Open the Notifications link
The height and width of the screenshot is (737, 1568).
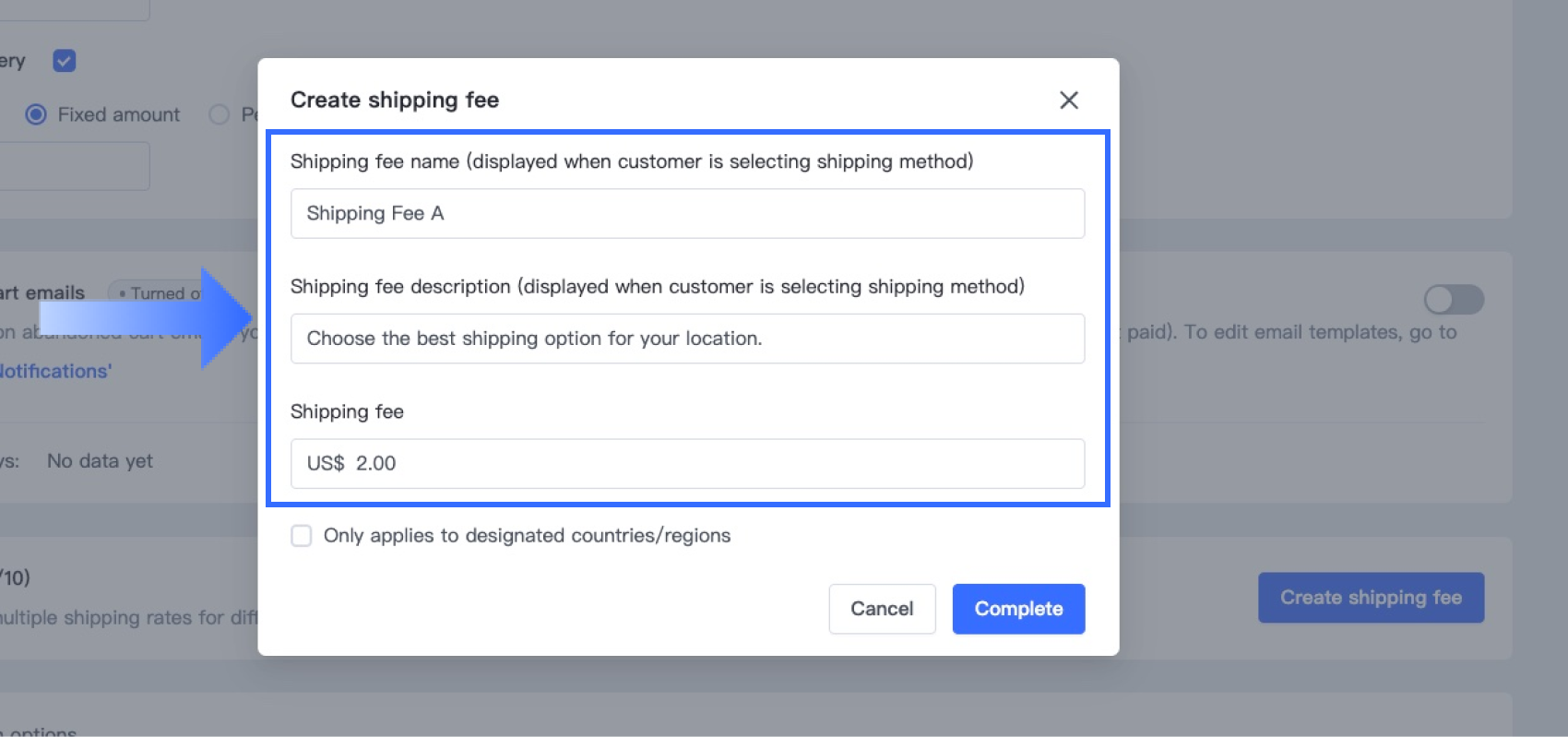click(x=55, y=371)
